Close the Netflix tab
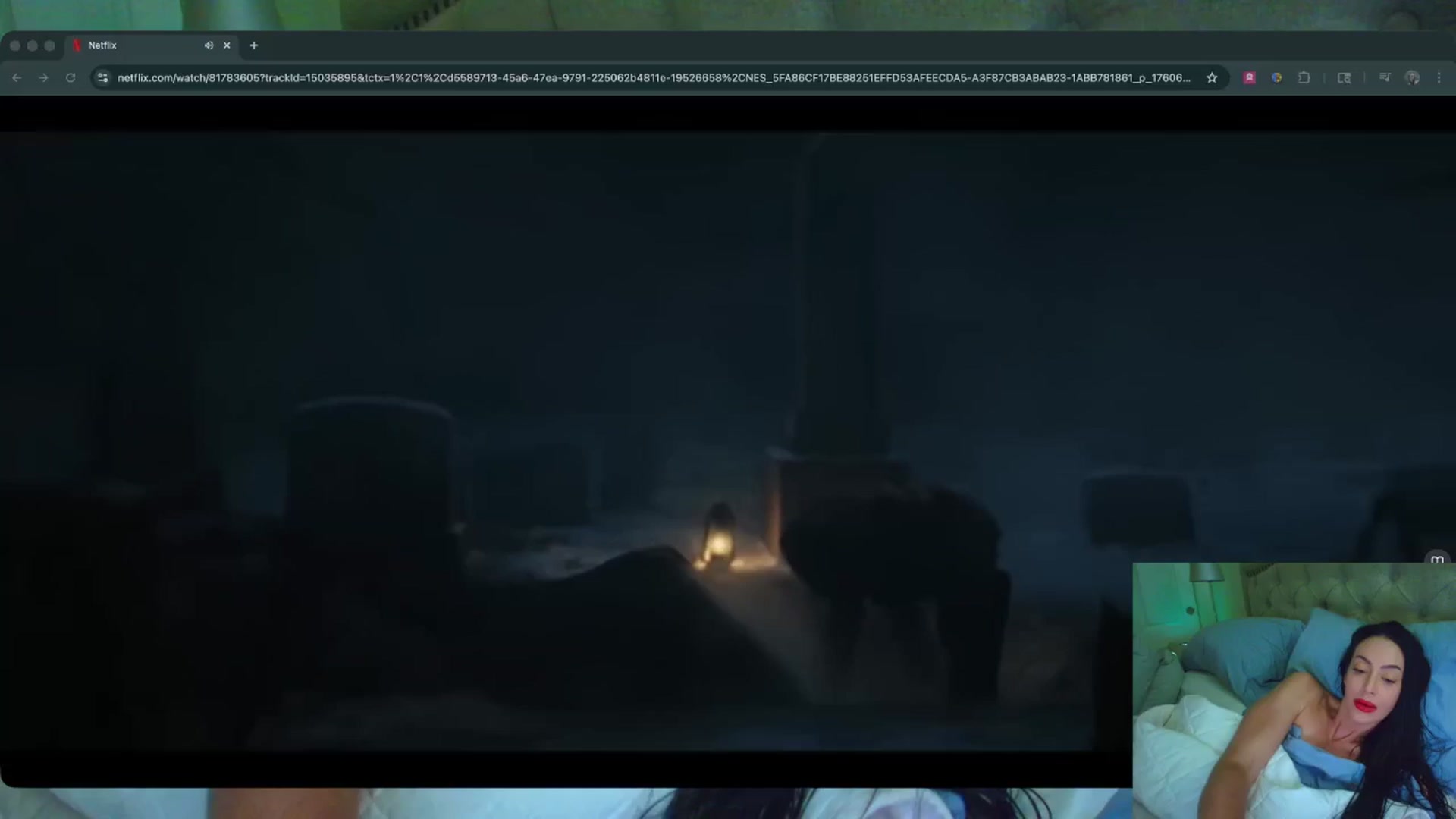The width and height of the screenshot is (1456, 819). (227, 45)
